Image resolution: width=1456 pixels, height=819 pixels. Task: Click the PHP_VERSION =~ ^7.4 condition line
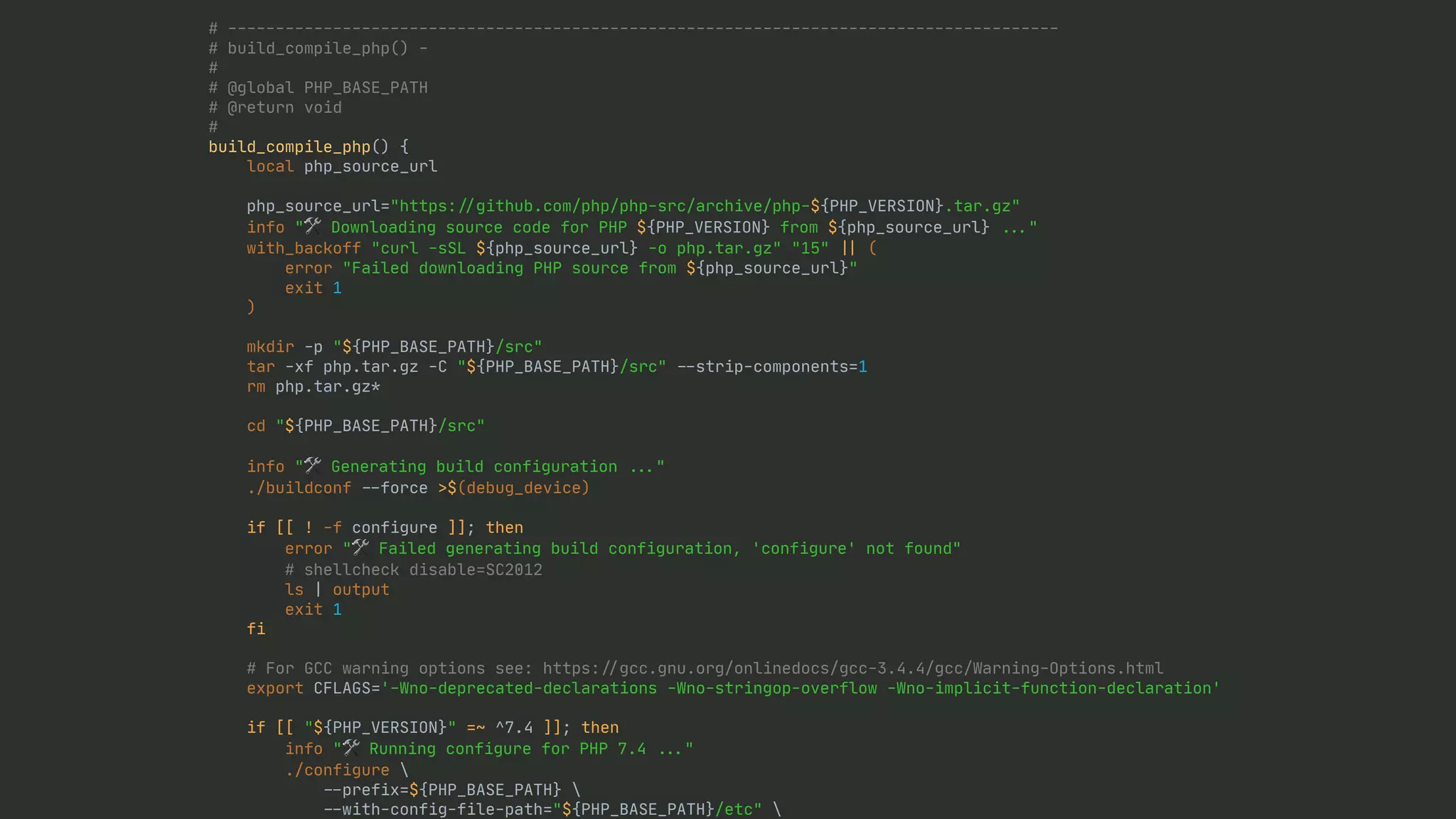(x=432, y=727)
